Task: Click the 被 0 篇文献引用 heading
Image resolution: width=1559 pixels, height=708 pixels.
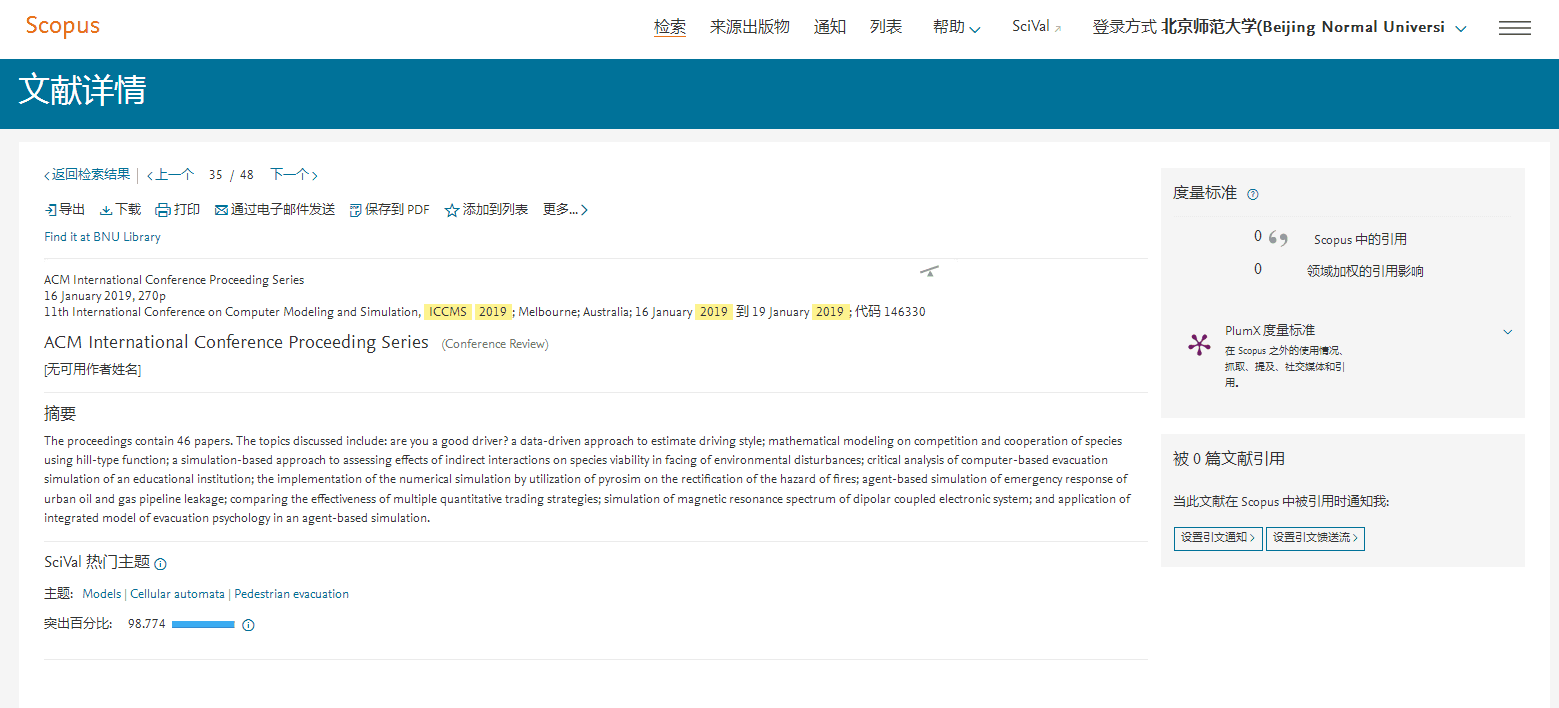Action: tap(1229, 459)
